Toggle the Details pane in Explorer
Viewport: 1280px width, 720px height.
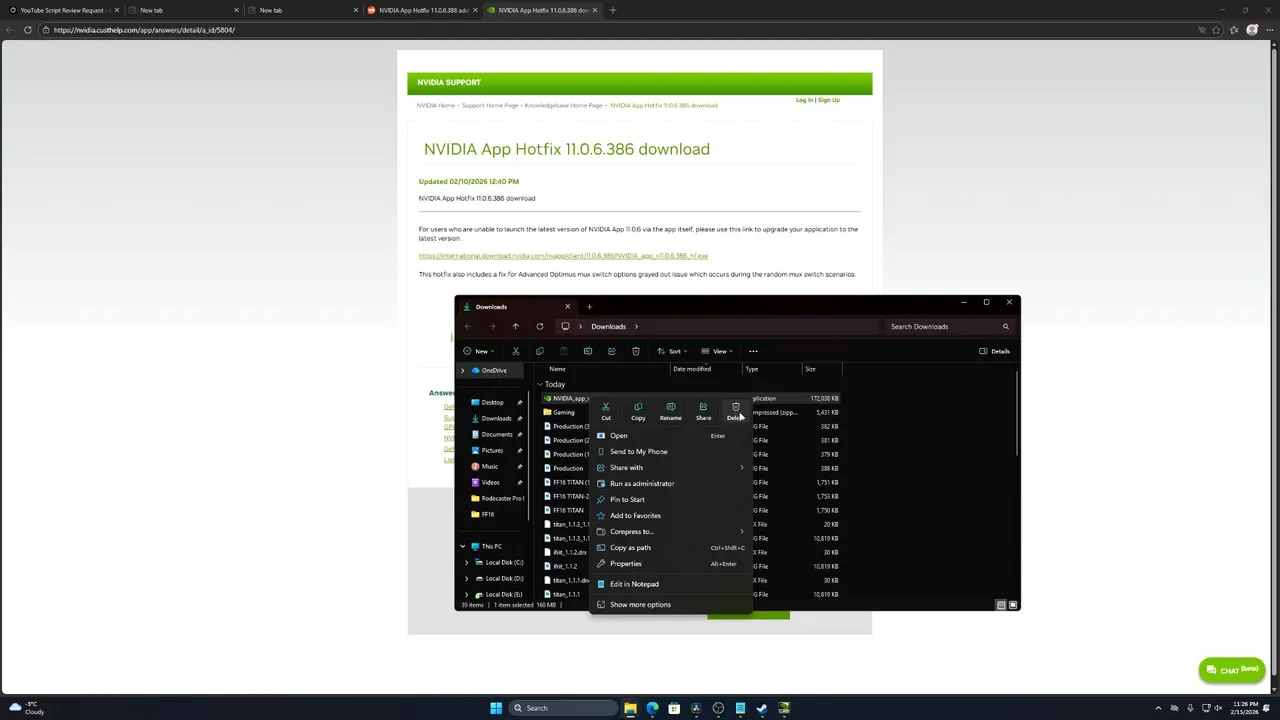994,351
